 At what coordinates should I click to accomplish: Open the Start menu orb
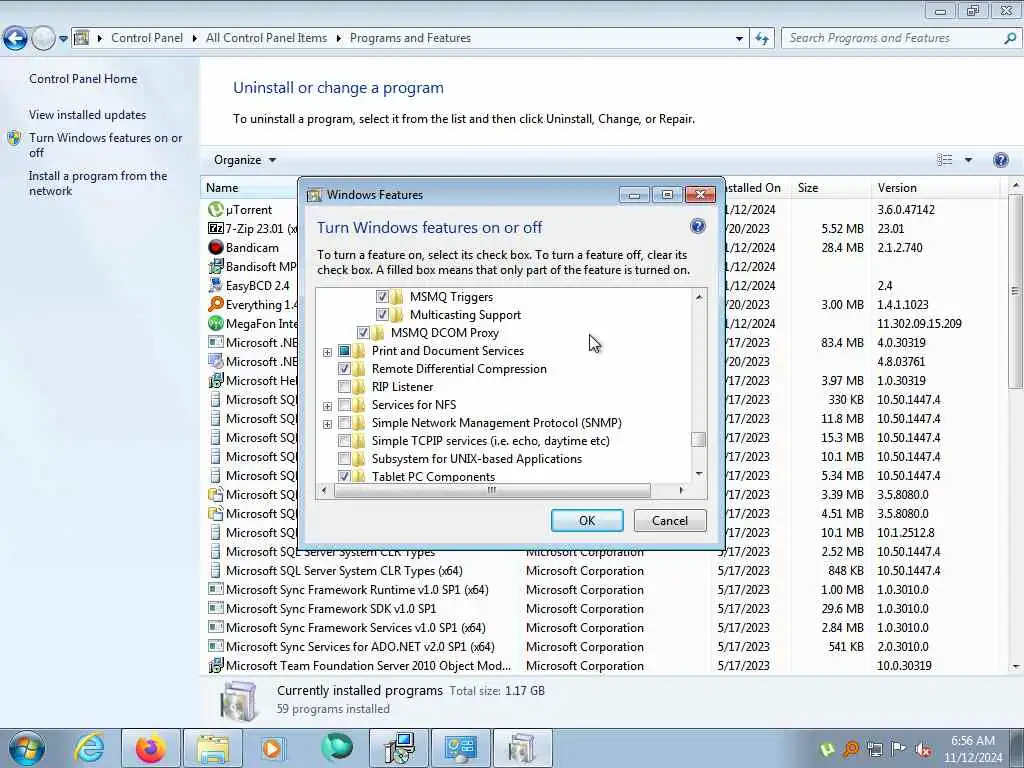coord(27,748)
